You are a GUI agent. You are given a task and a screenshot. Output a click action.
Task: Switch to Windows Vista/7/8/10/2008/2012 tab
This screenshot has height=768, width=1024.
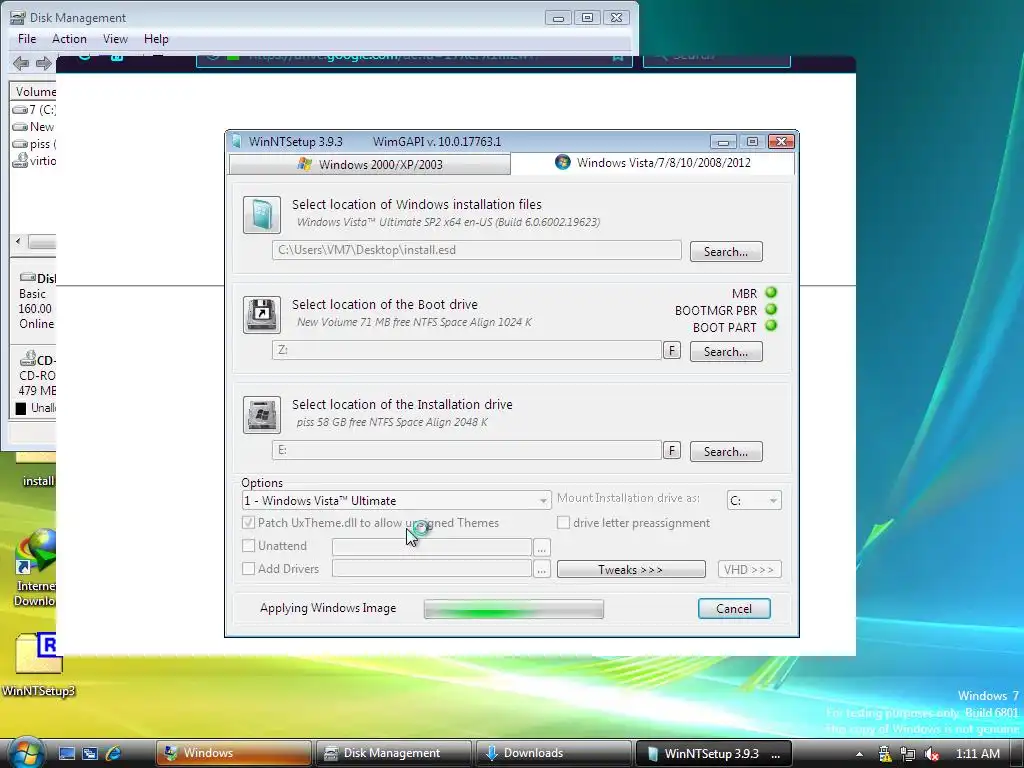653,163
